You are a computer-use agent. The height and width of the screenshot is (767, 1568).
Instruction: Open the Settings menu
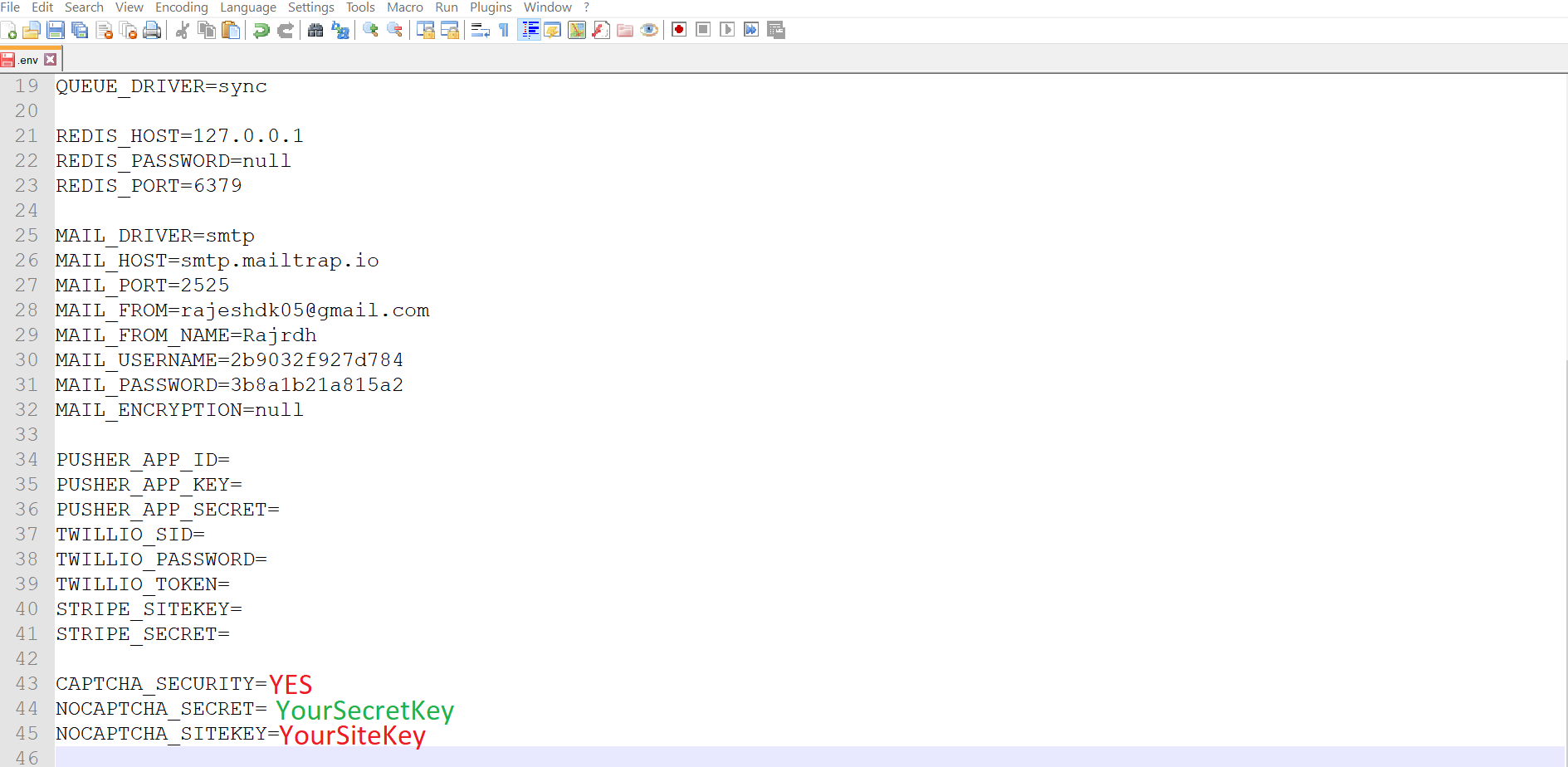click(x=310, y=7)
